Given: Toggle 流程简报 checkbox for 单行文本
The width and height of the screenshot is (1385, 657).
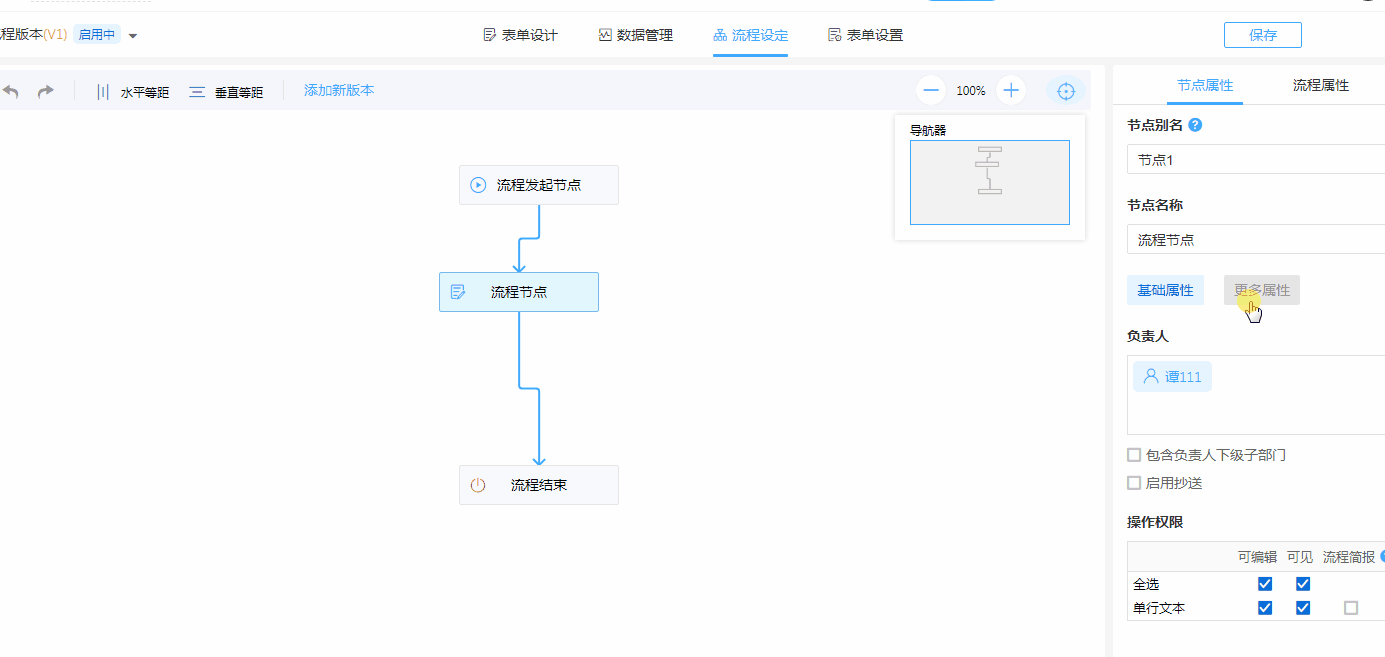Looking at the screenshot, I should point(1351,608).
